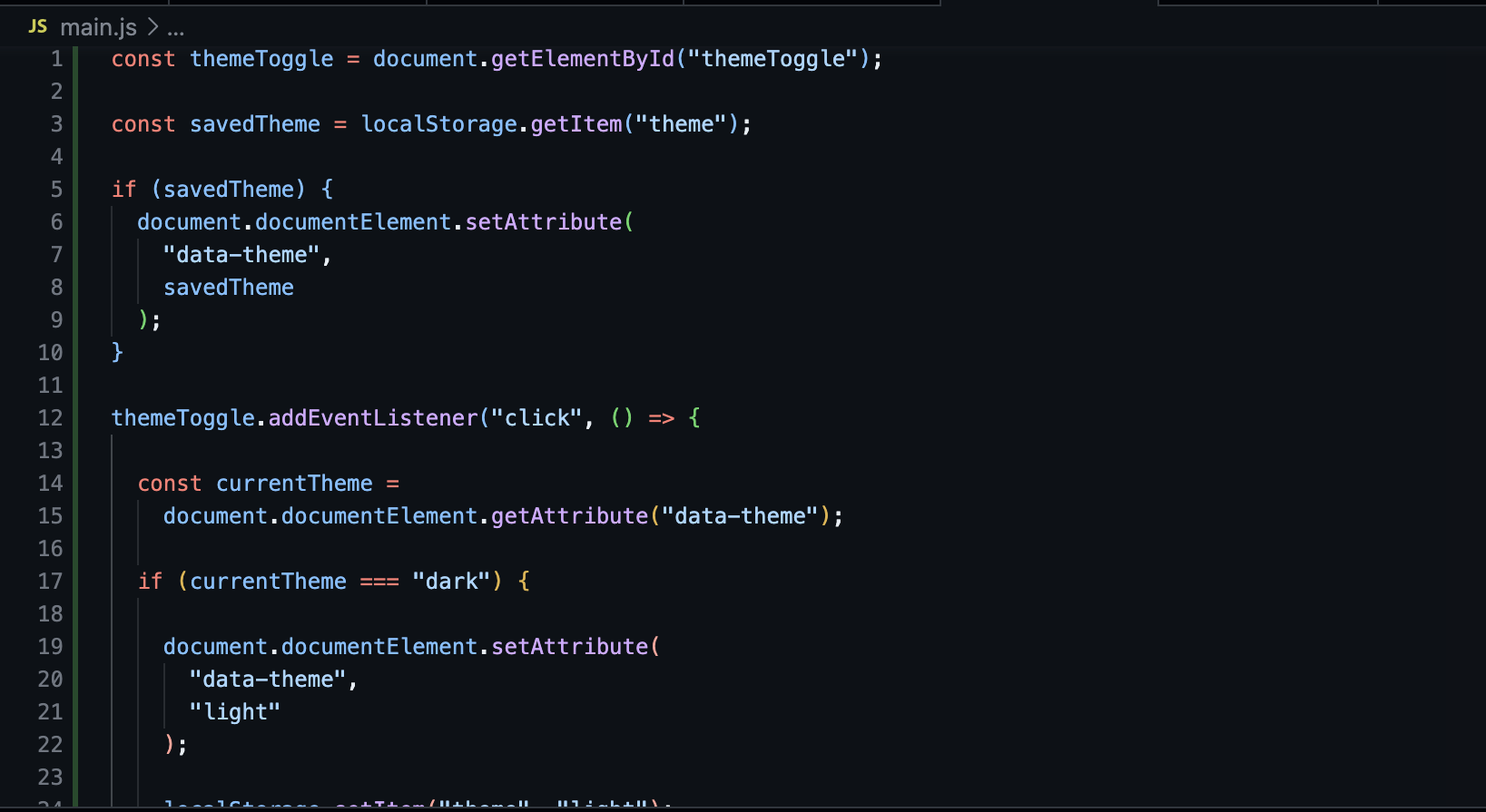The height and width of the screenshot is (812, 1486).
Task: Click documentElement on line 6
Action: [353, 222]
